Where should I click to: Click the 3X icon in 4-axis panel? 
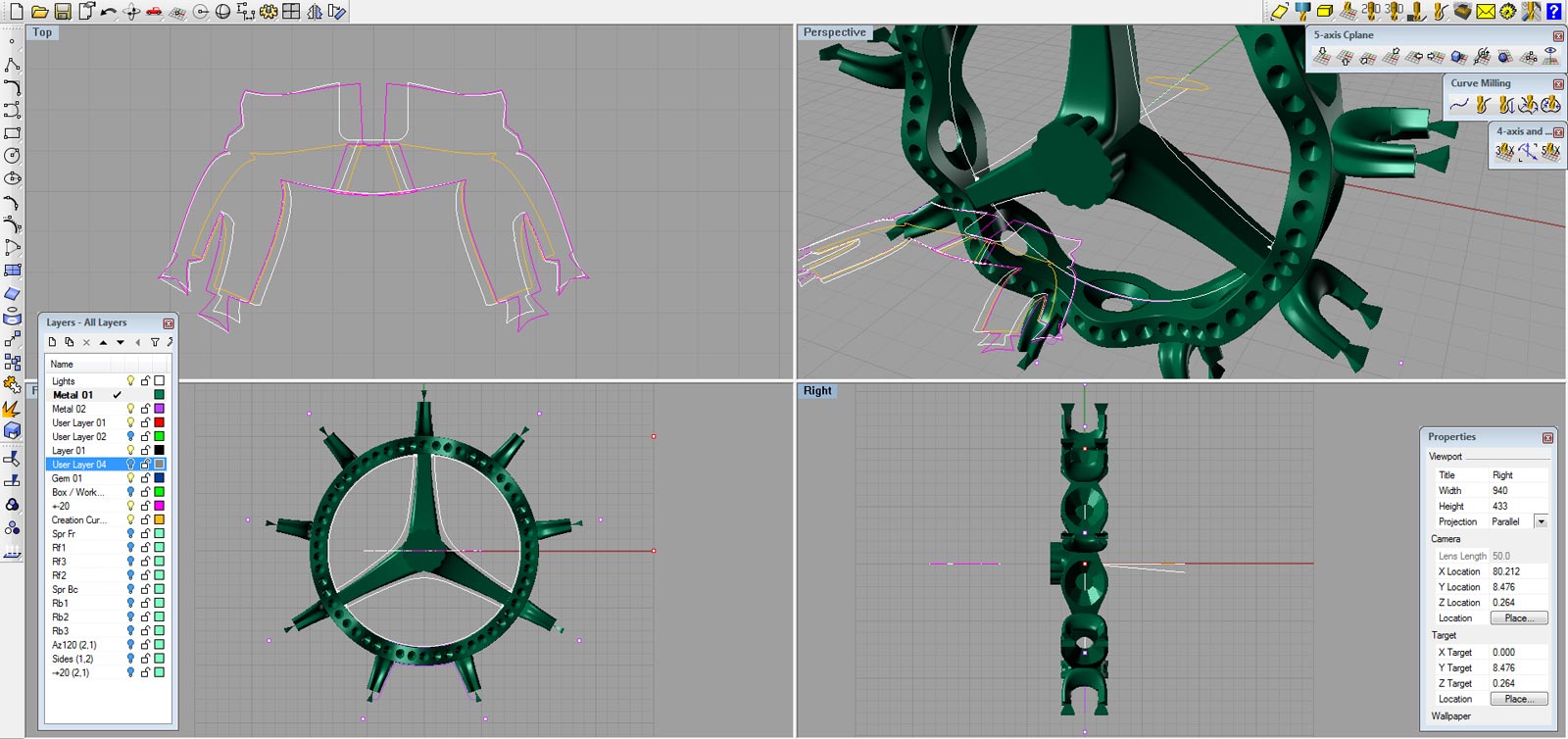tap(1504, 152)
